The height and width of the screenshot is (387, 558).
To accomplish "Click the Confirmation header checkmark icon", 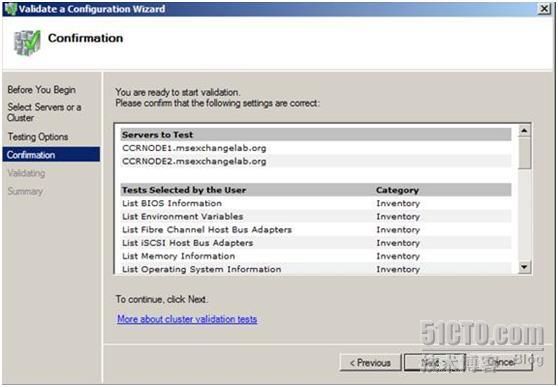I will pyautogui.click(x=27, y=43).
